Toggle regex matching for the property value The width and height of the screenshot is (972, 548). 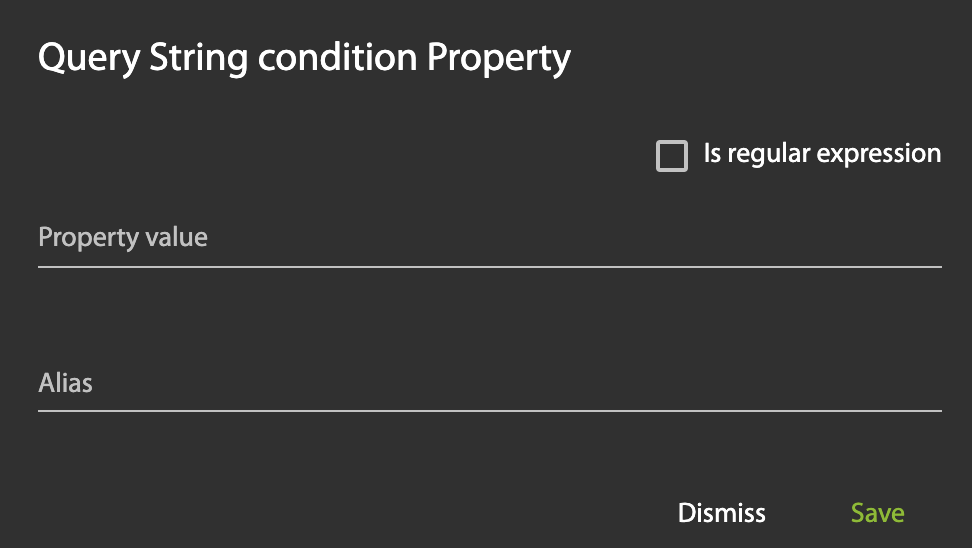[672, 155]
